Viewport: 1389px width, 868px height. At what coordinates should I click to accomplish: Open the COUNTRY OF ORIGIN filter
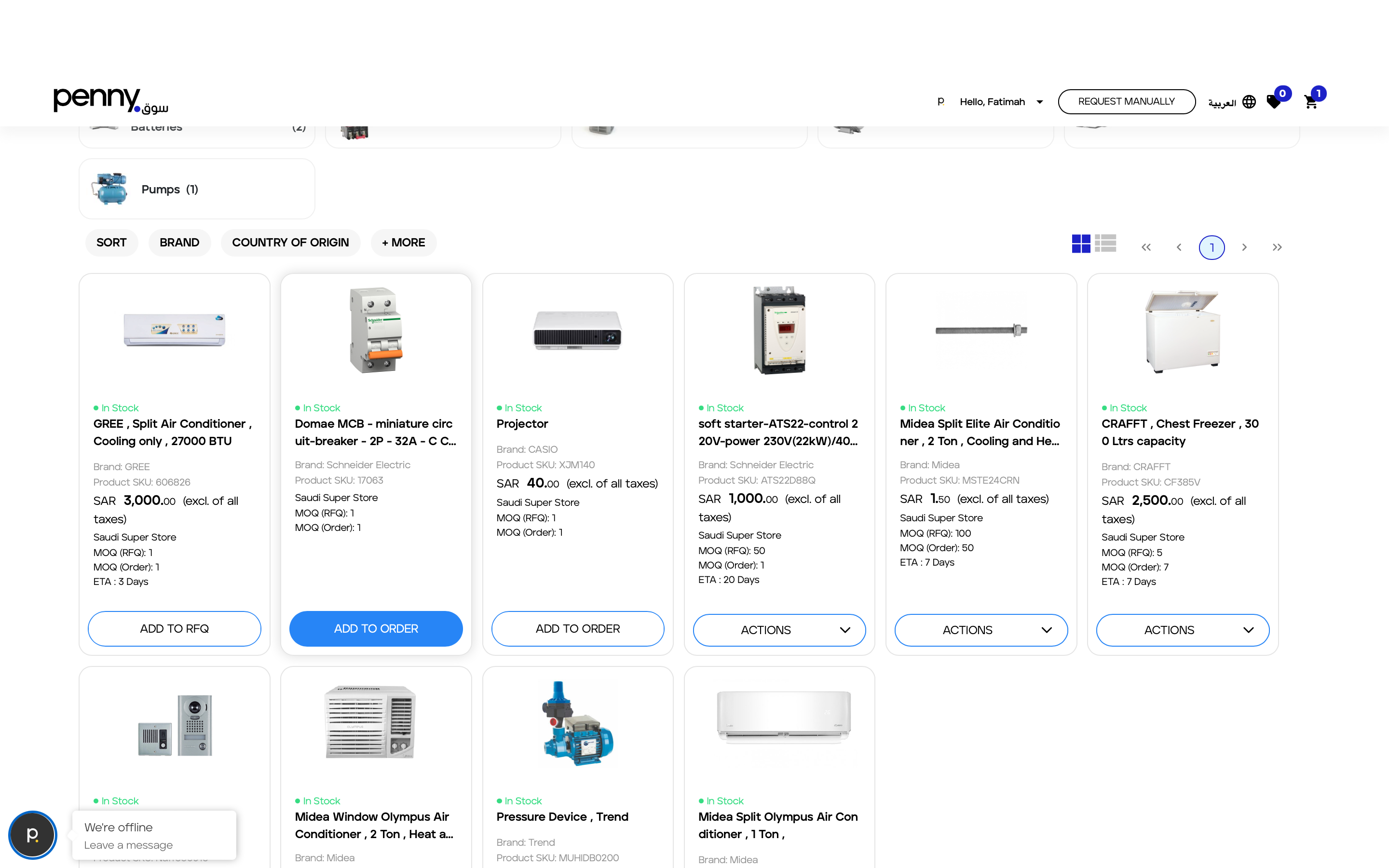pos(290,242)
